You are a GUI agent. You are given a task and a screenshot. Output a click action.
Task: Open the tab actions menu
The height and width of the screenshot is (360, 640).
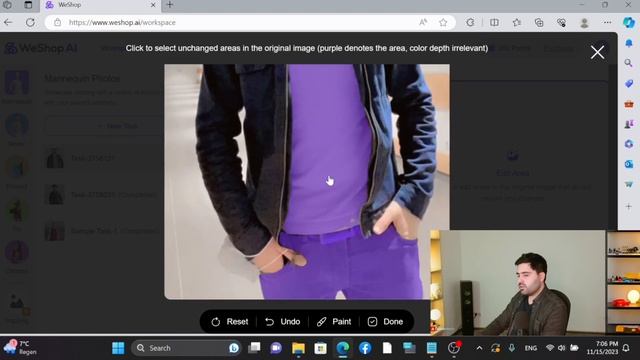pyautogui.click(x=28, y=5)
